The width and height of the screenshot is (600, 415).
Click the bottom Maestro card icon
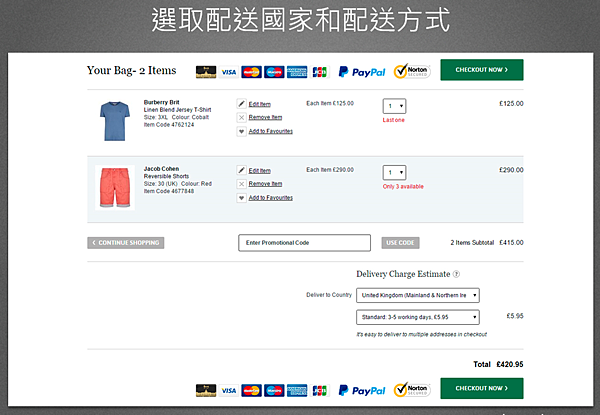tap(274, 391)
